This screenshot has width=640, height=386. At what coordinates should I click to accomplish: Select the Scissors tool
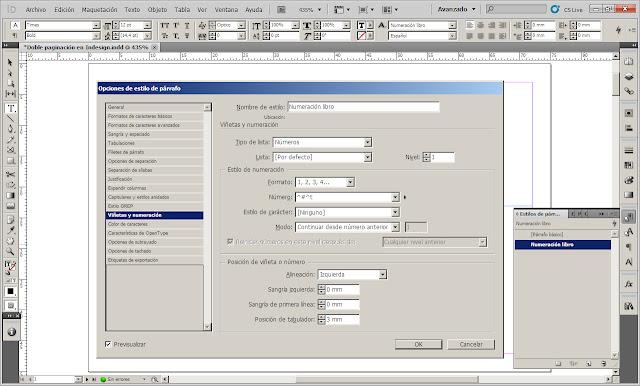tap(10, 174)
